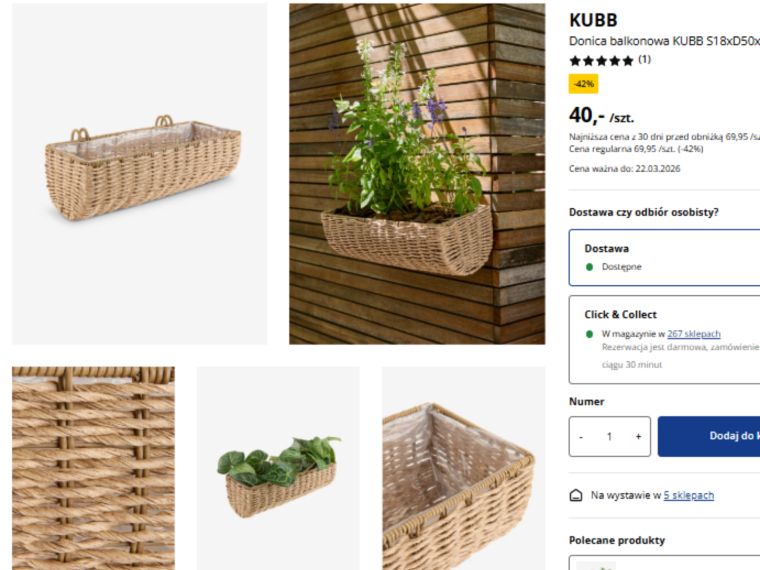Open the review count (1) link
Screen dimensions: 760x570
click(x=644, y=60)
